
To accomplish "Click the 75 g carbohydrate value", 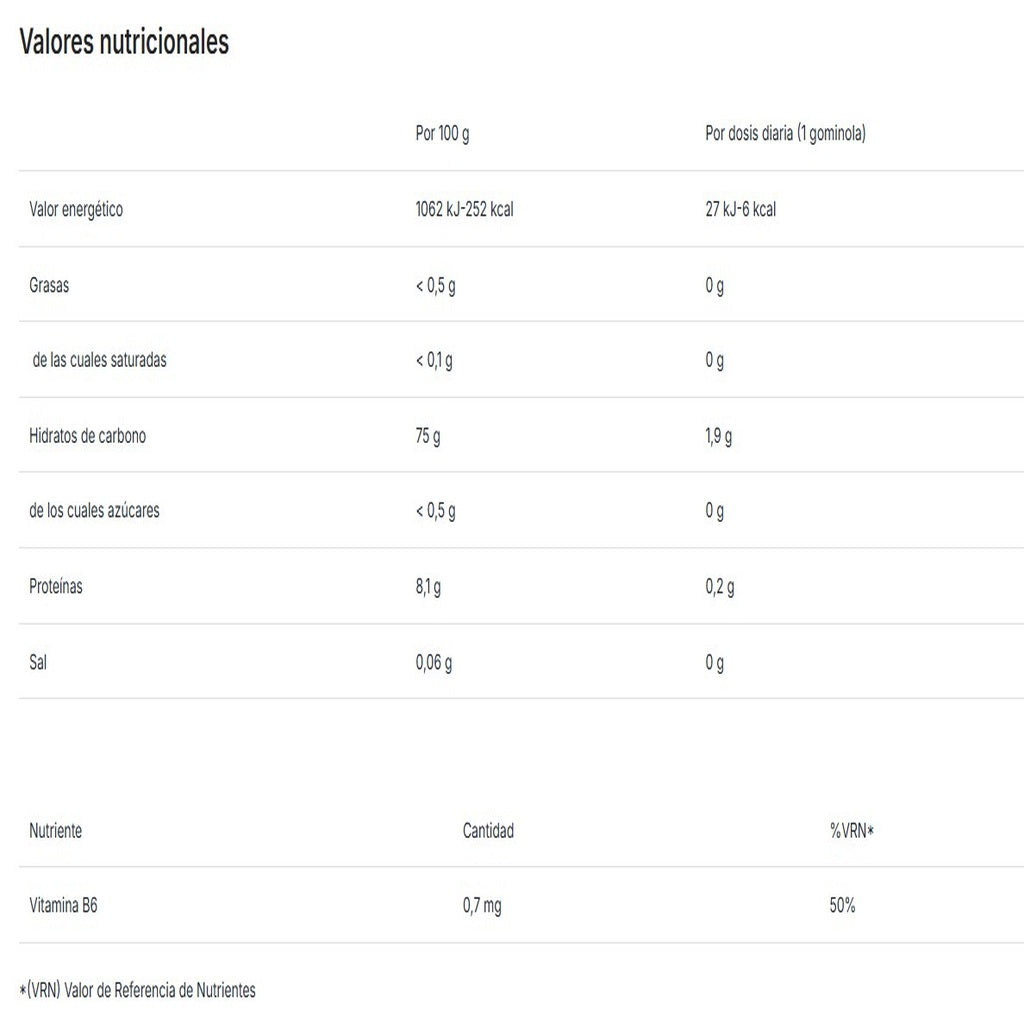I will coord(428,436).
